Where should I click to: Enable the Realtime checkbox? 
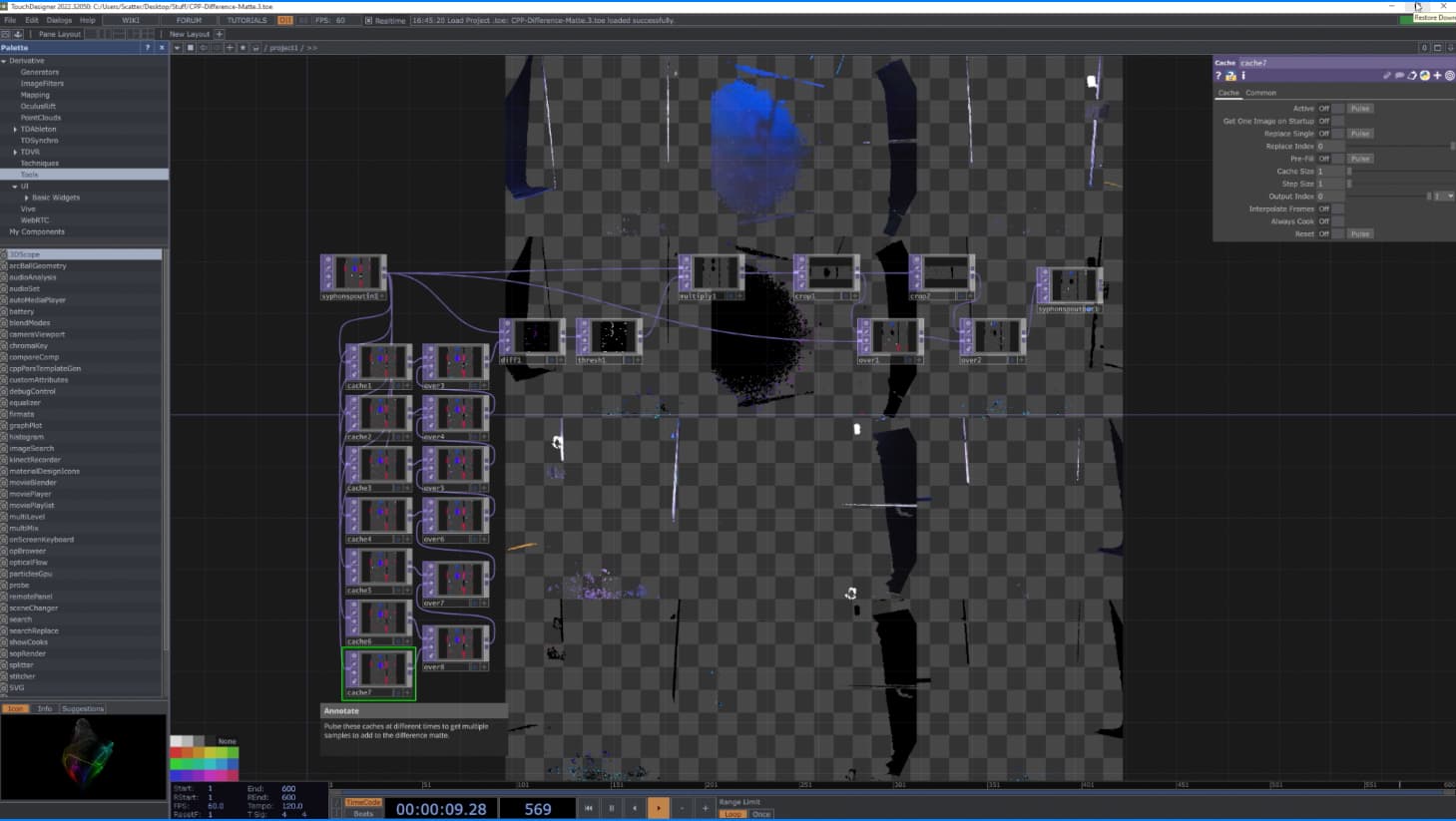[x=368, y=20]
